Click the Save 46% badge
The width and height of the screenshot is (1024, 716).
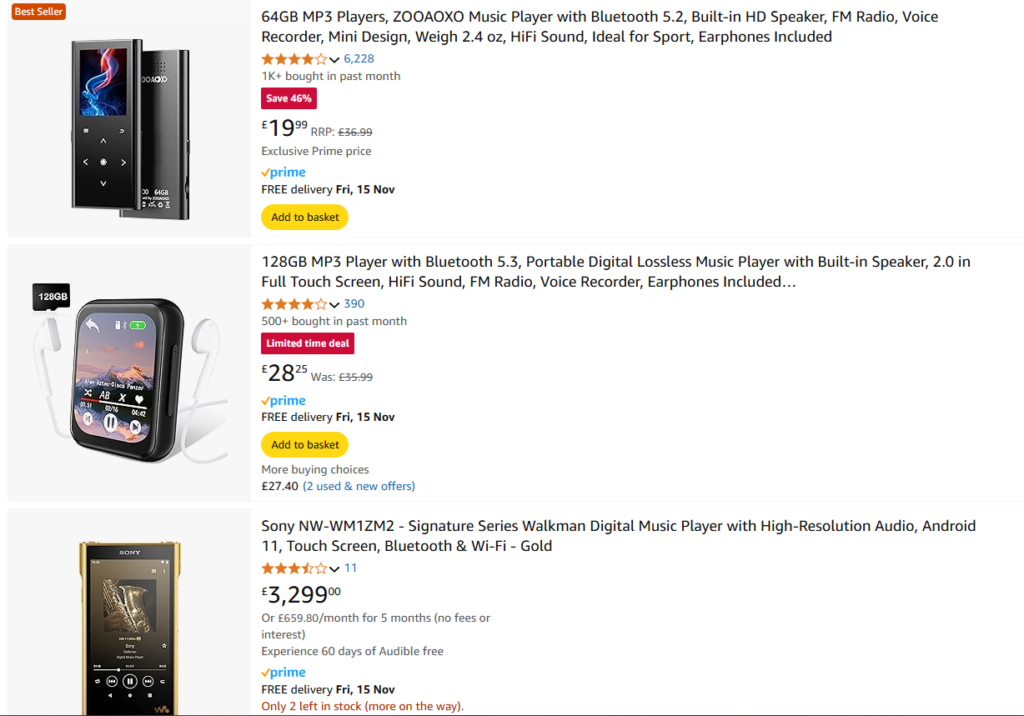(289, 98)
